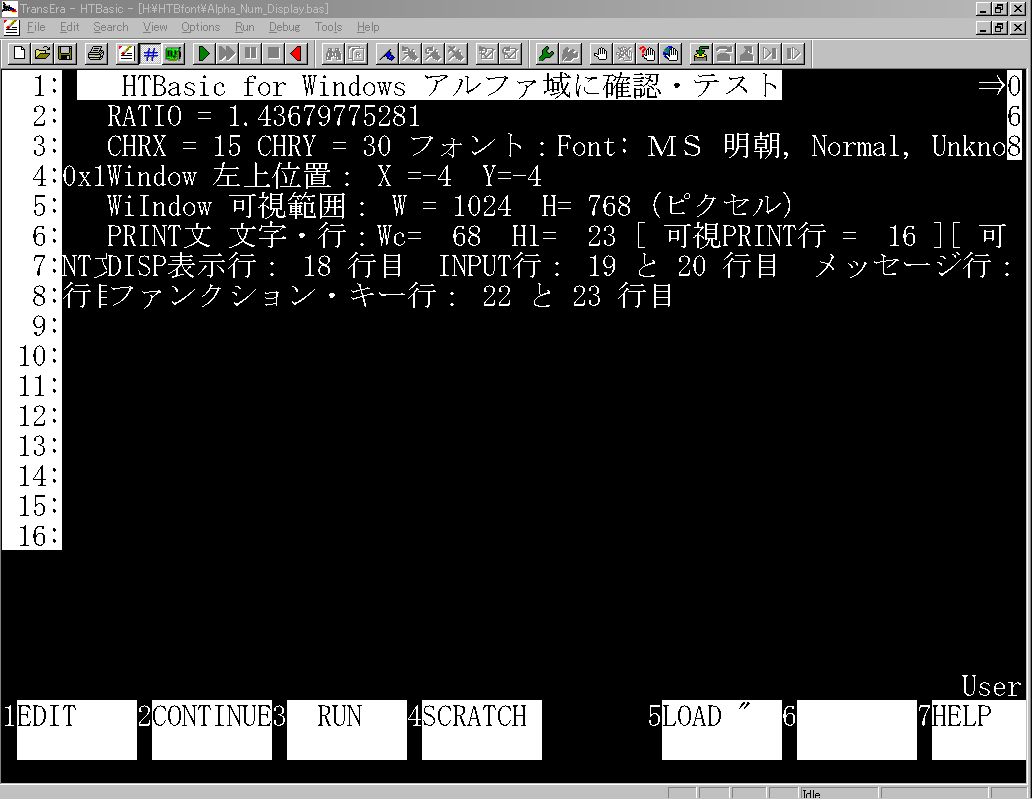Image resolution: width=1032 pixels, height=800 pixels.
Task: Step into with green arrow tray icon
Action: pos(701,53)
